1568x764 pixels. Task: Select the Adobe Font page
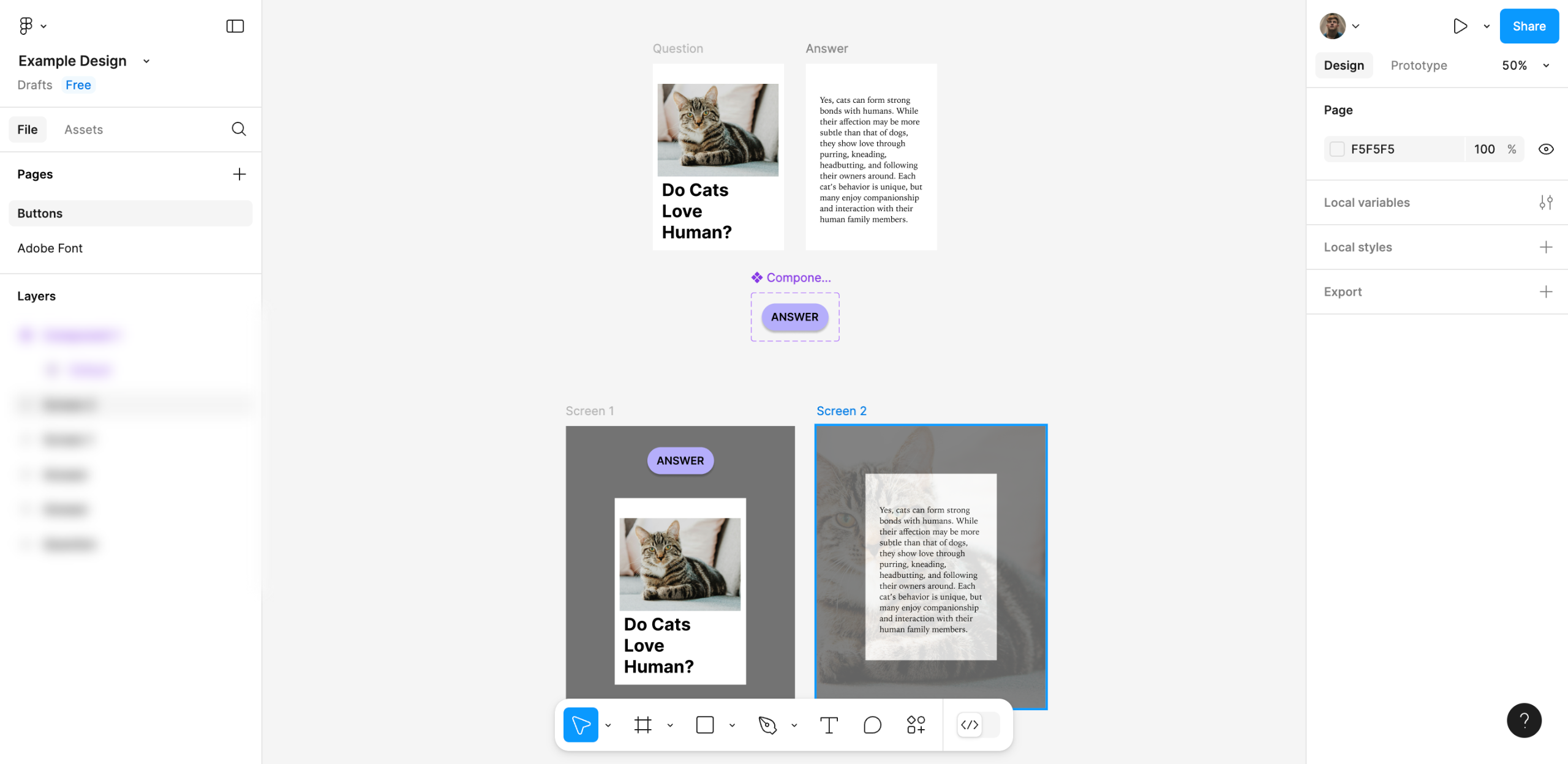[x=50, y=248]
